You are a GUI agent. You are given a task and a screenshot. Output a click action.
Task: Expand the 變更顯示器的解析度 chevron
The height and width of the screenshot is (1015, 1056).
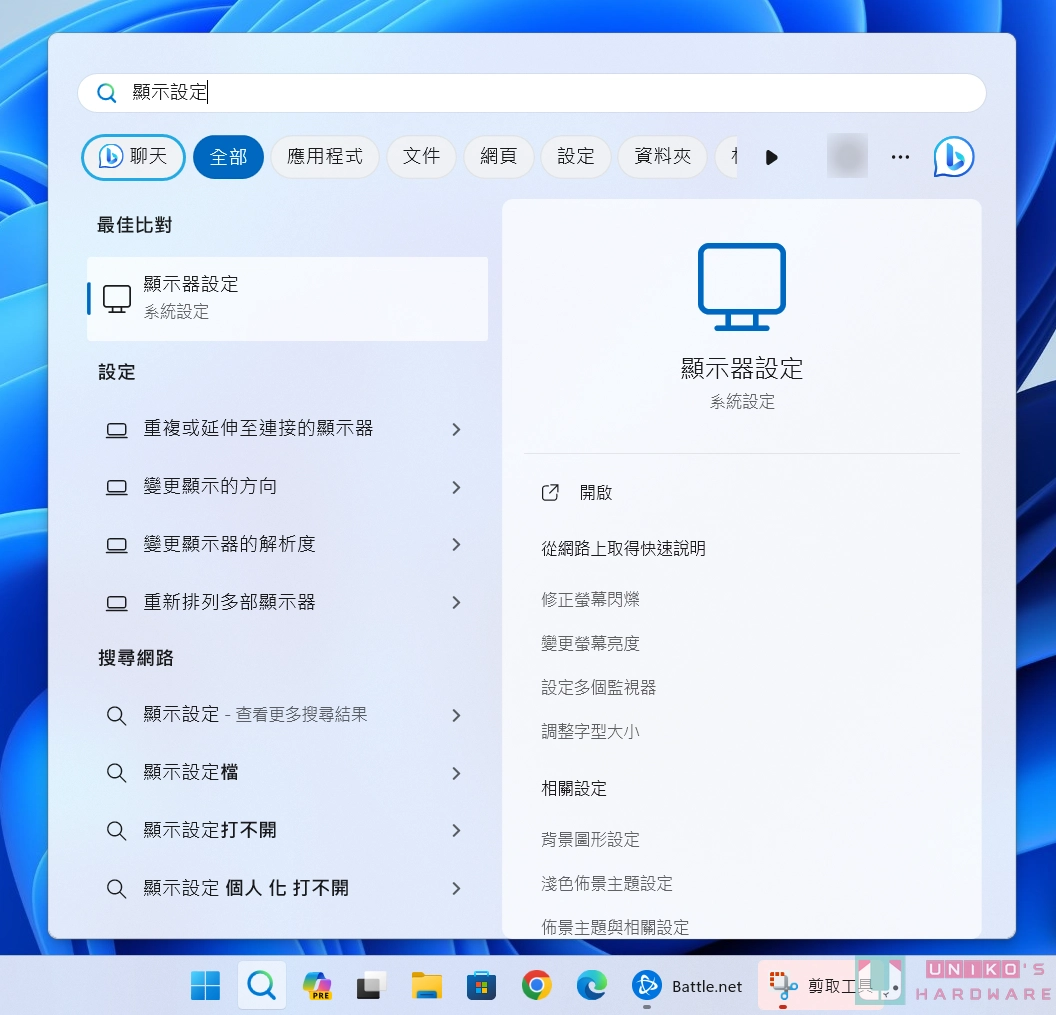(x=456, y=544)
